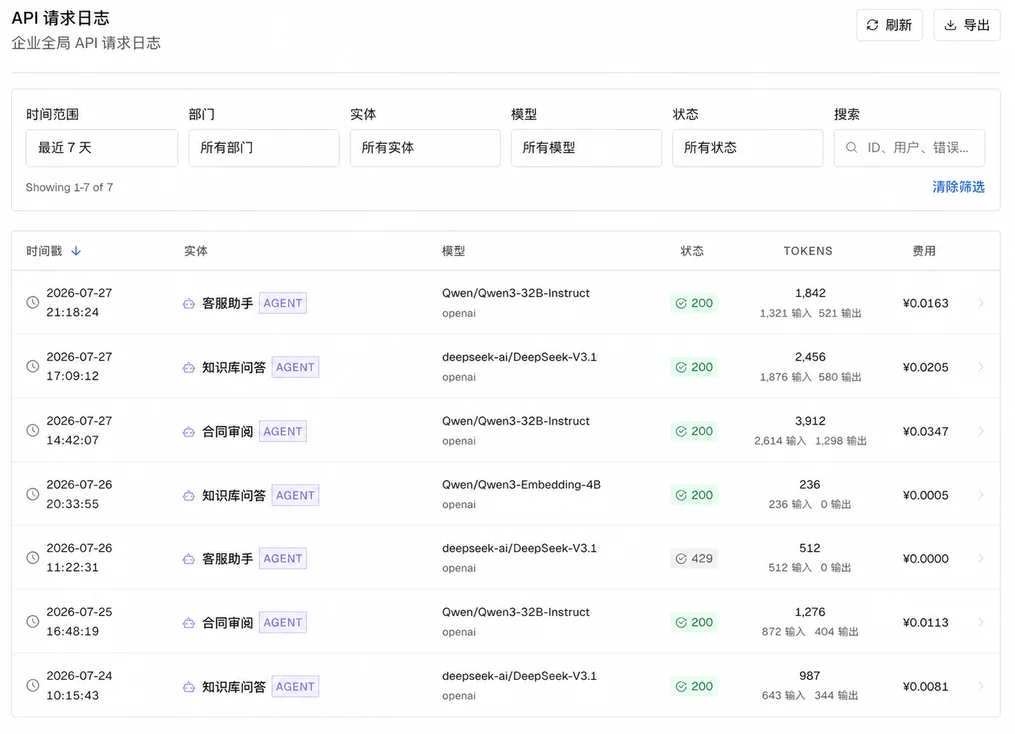Open the 时间范围 dropdown showing 最近 7 天

(102, 148)
